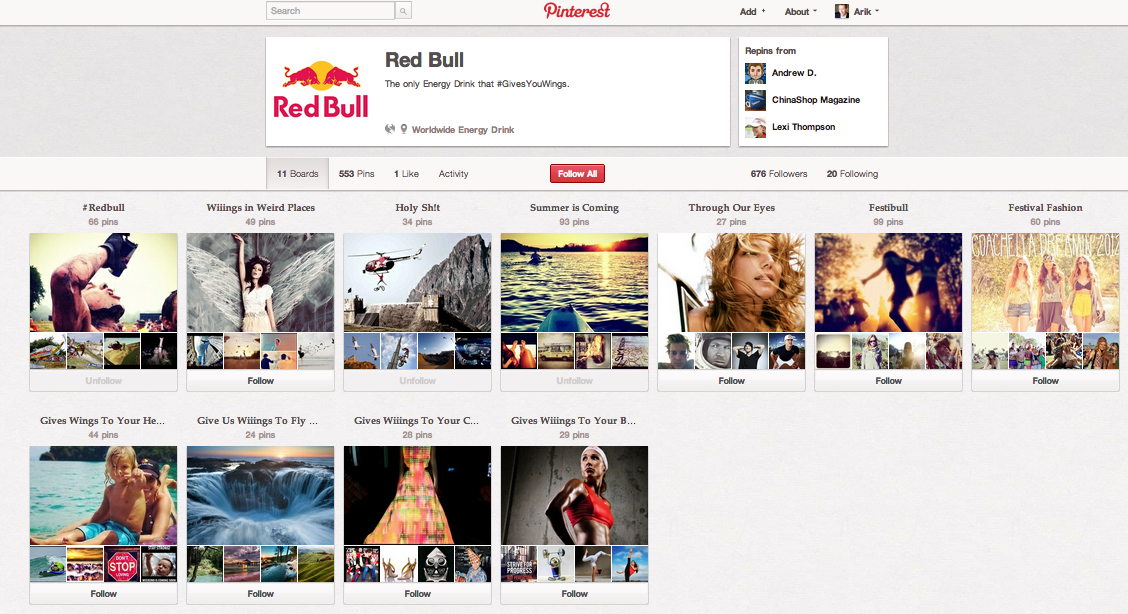Click the globe website icon in profile
This screenshot has width=1128, height=614.
click(x=390, y=129)
